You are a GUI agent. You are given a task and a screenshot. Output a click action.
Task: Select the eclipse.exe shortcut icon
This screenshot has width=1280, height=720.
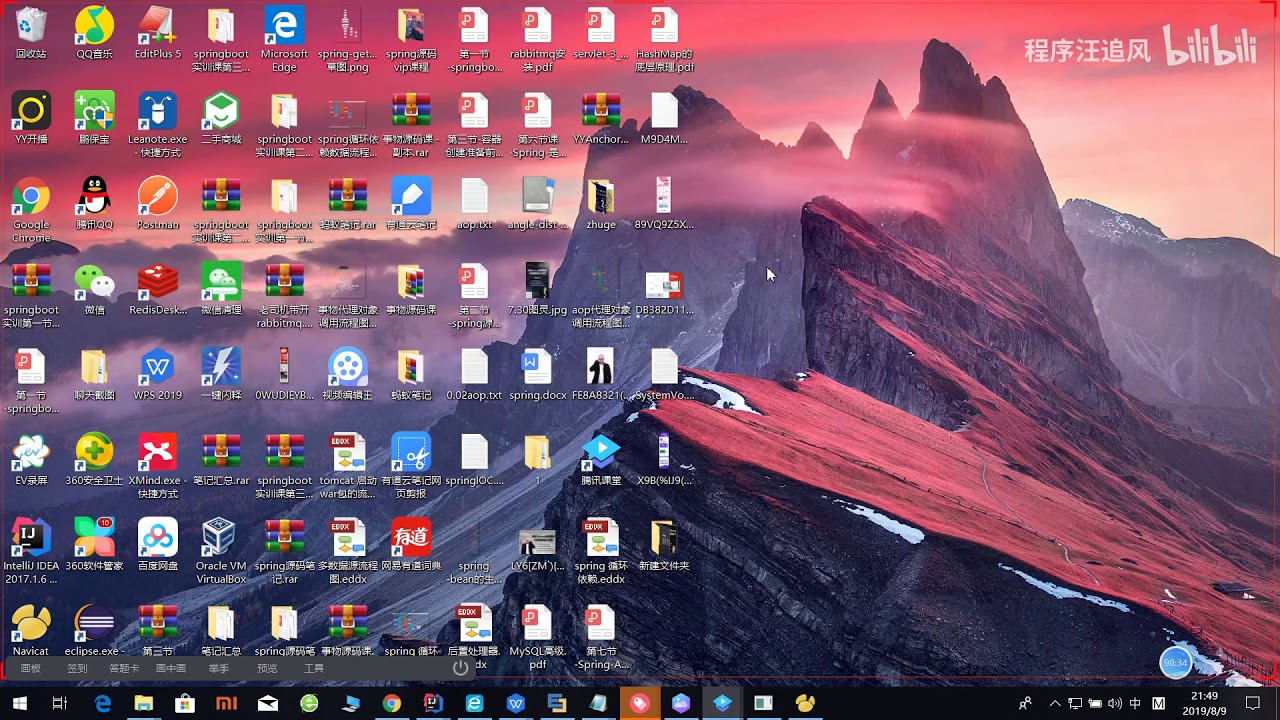(x=94, y=629)
